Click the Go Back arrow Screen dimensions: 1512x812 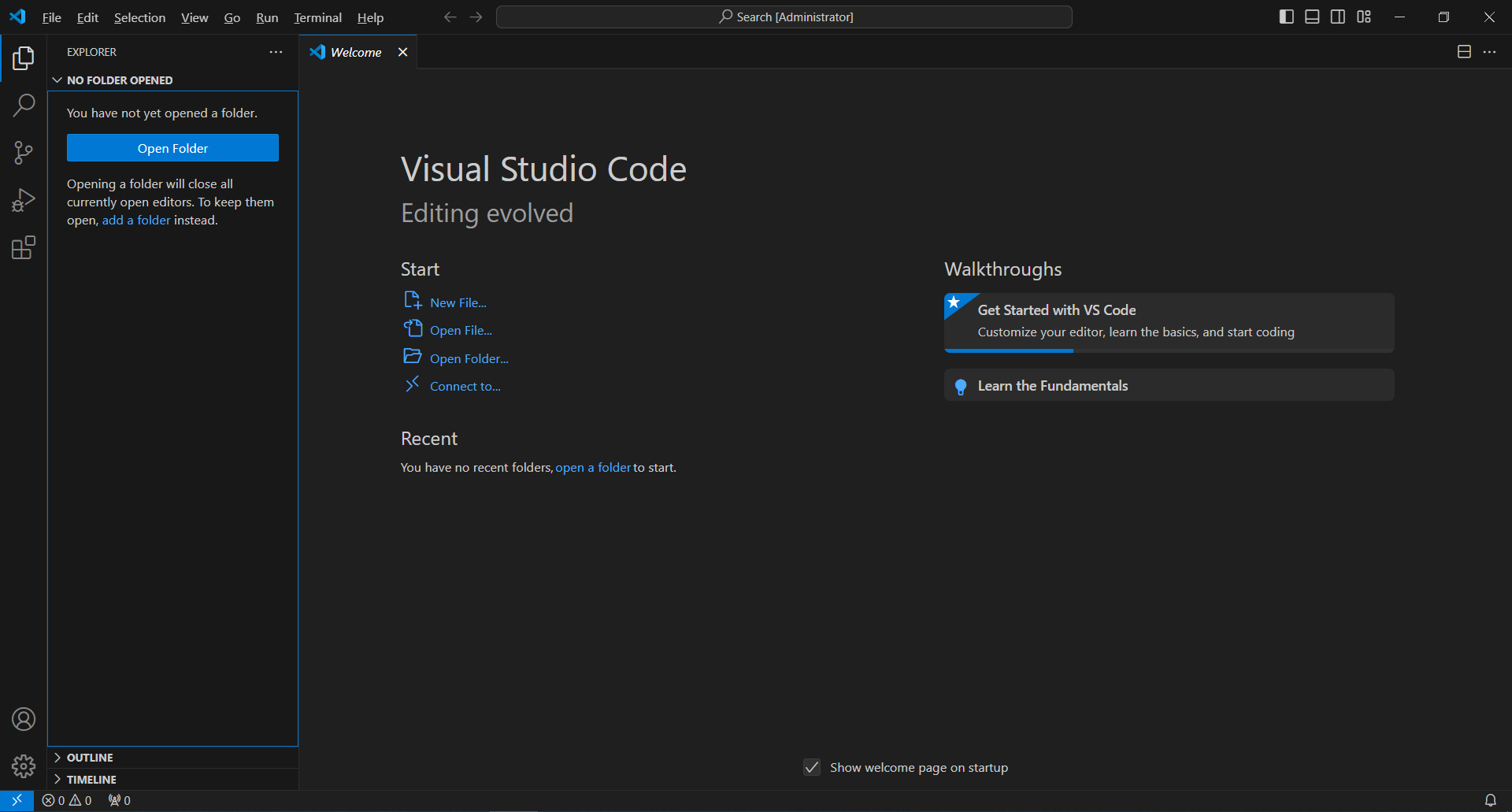point(450,17)
